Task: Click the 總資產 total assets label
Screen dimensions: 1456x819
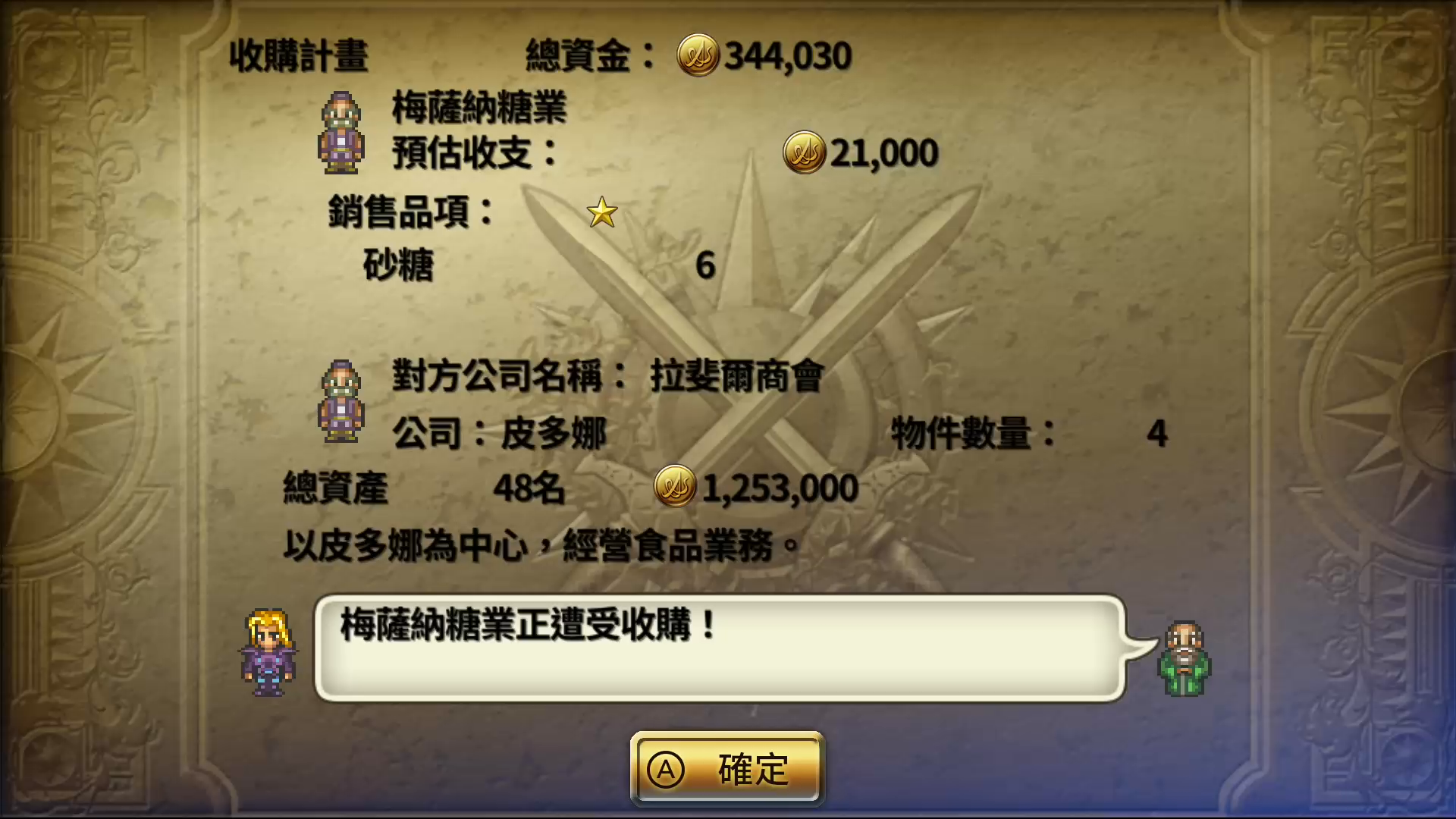Action: click(335, 488)
